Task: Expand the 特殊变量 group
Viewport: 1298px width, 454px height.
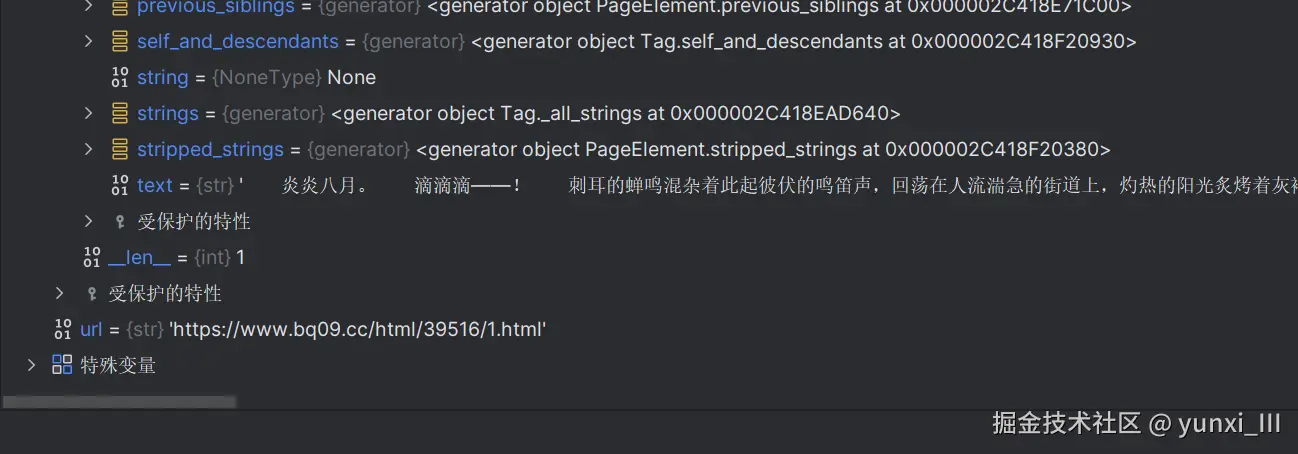Action: (x=32, y=365)
